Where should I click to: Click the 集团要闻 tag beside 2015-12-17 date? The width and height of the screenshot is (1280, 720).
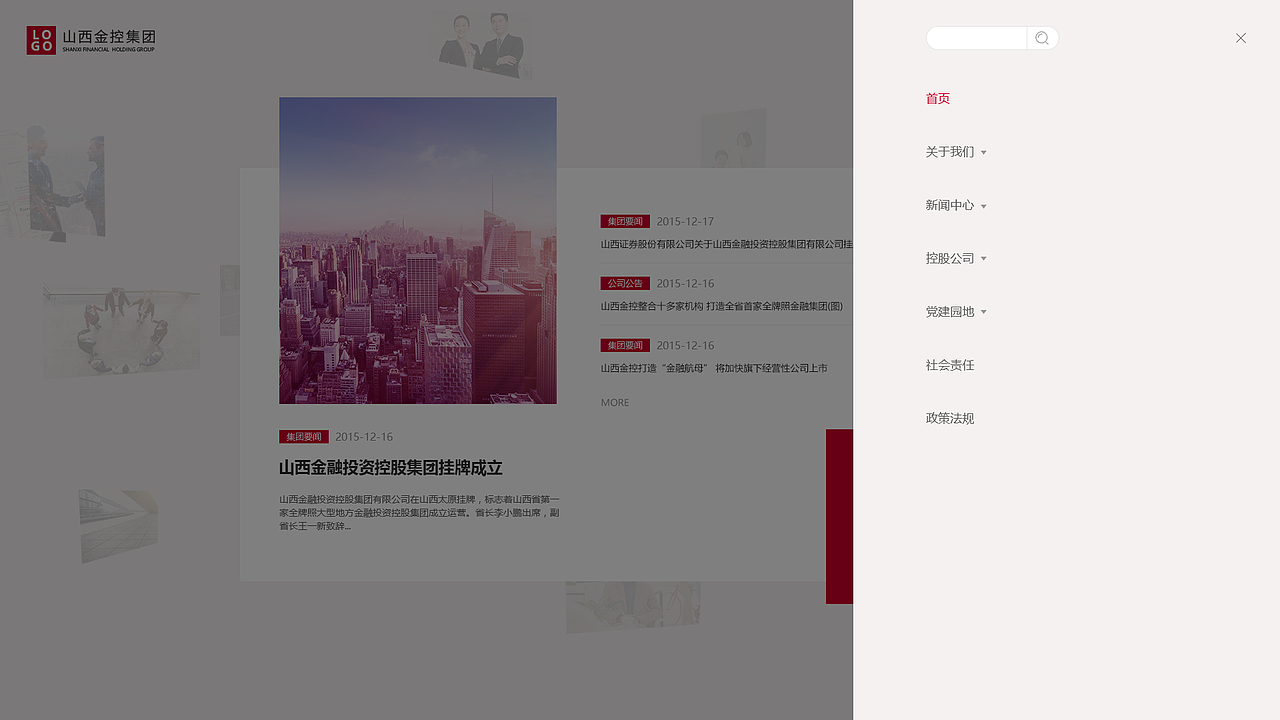625,221
